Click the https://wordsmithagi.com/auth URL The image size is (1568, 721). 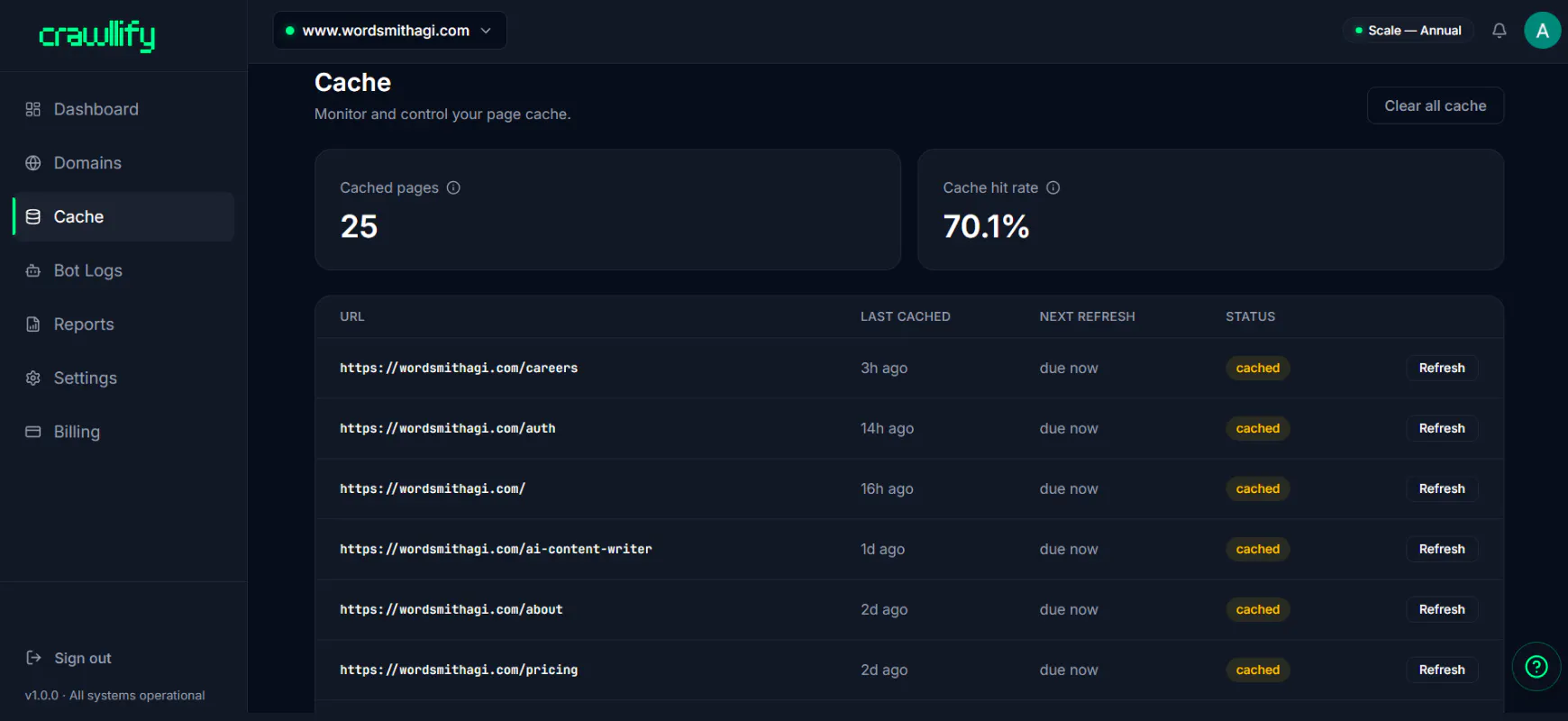click(x=448, y=428)
